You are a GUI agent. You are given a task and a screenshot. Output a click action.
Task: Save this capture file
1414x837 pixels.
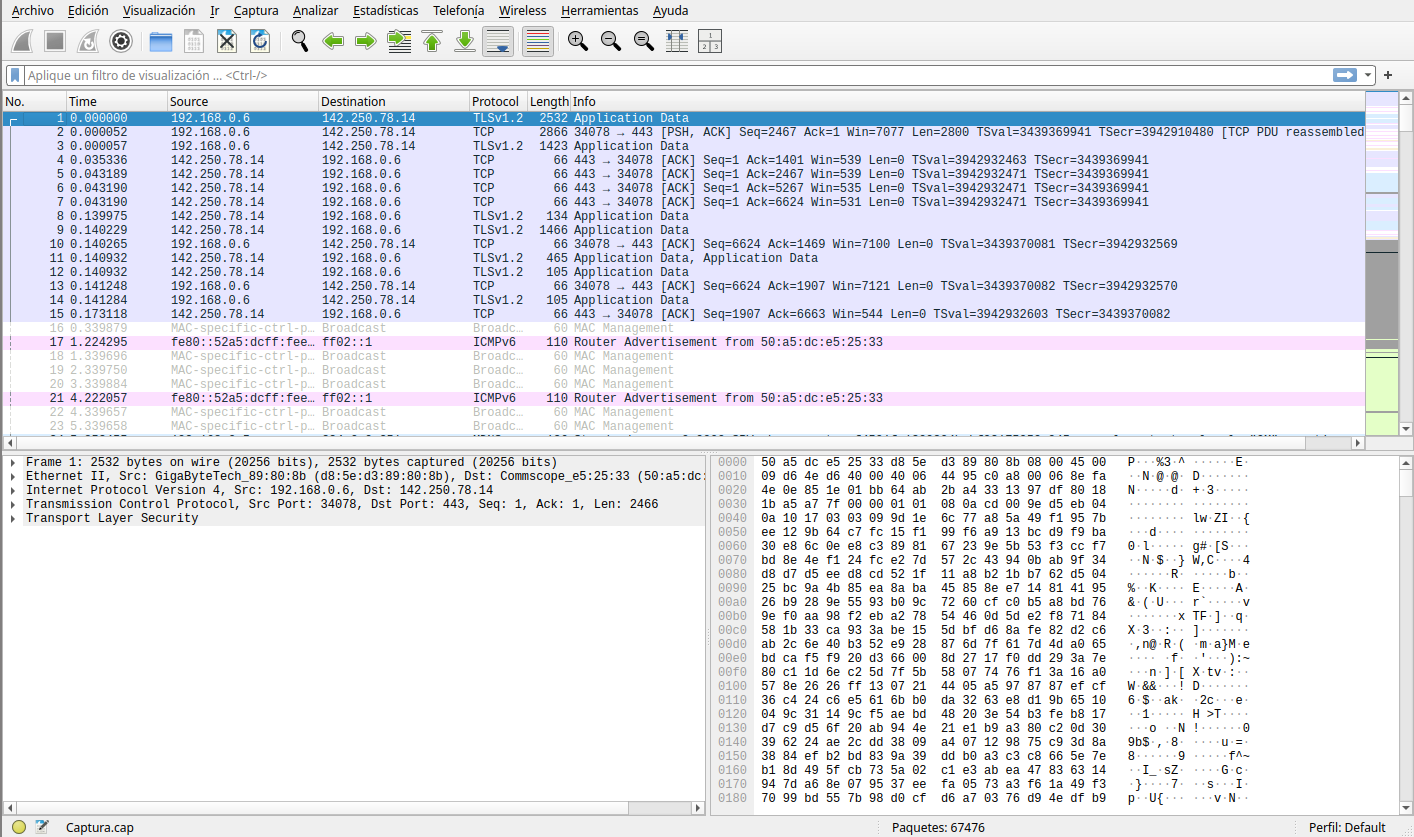coord(194,41)
